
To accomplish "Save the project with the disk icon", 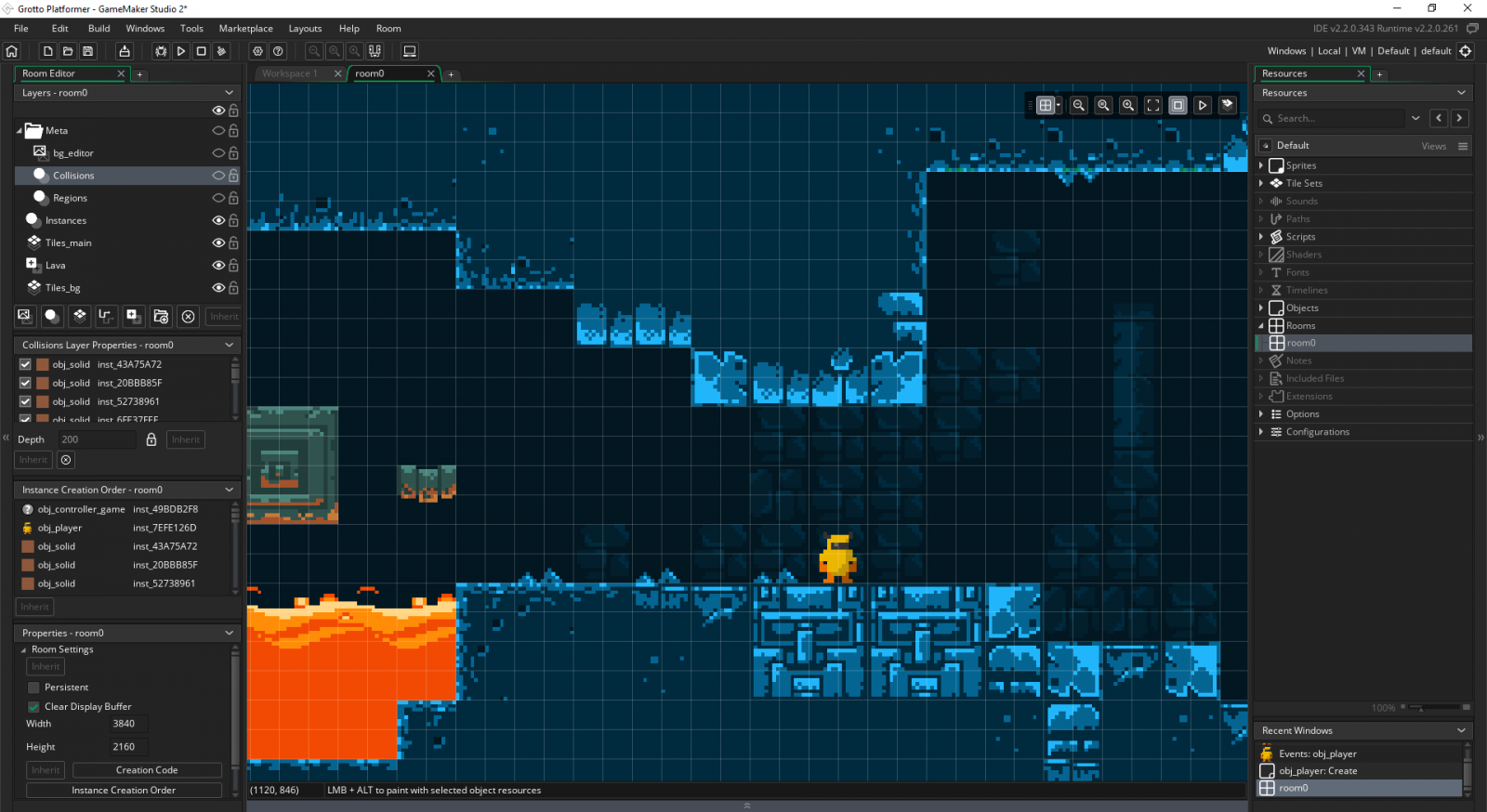I will pos(88,51).
